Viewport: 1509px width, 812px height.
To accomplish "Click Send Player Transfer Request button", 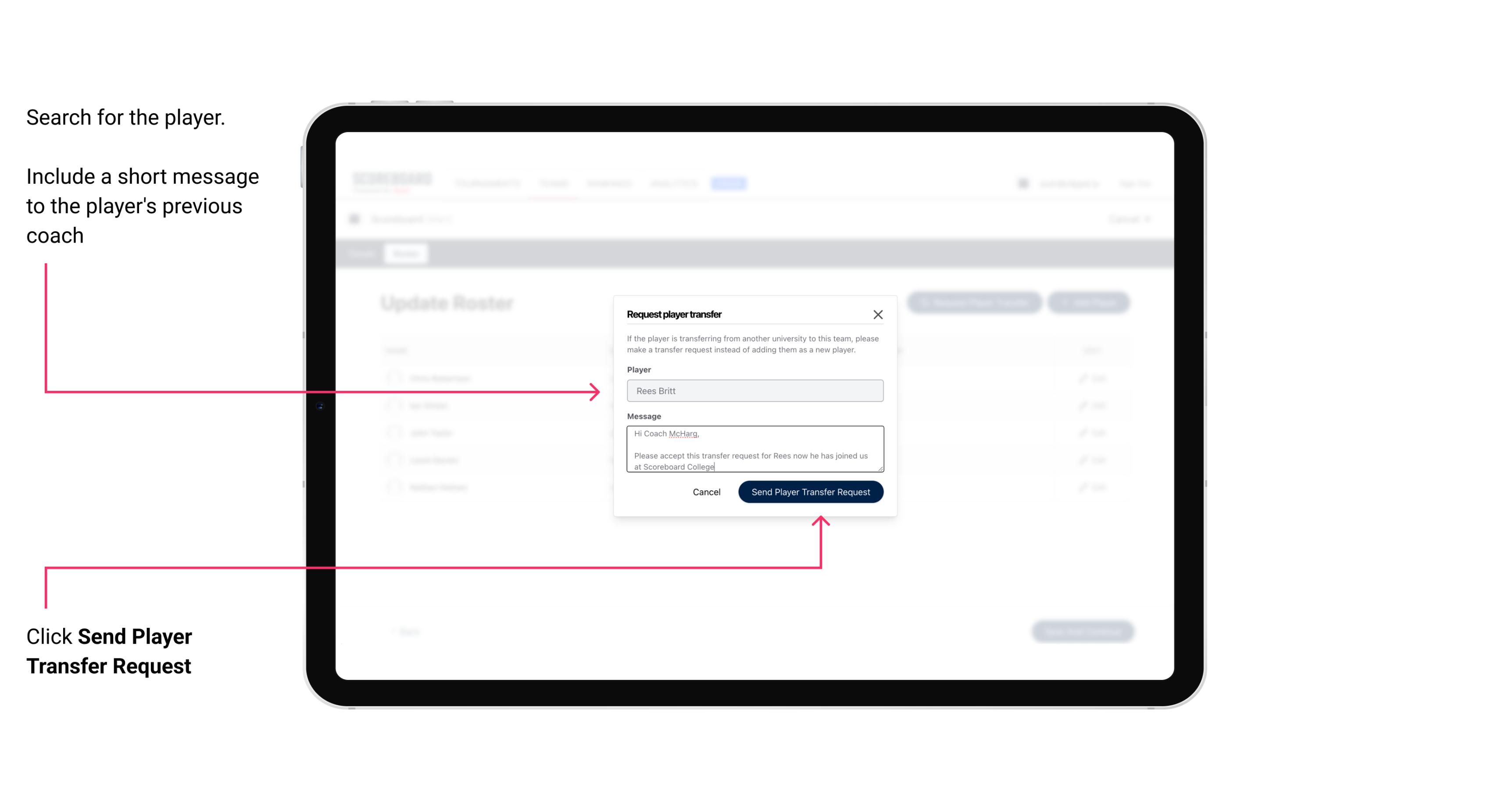I will [x=810, y=491].
